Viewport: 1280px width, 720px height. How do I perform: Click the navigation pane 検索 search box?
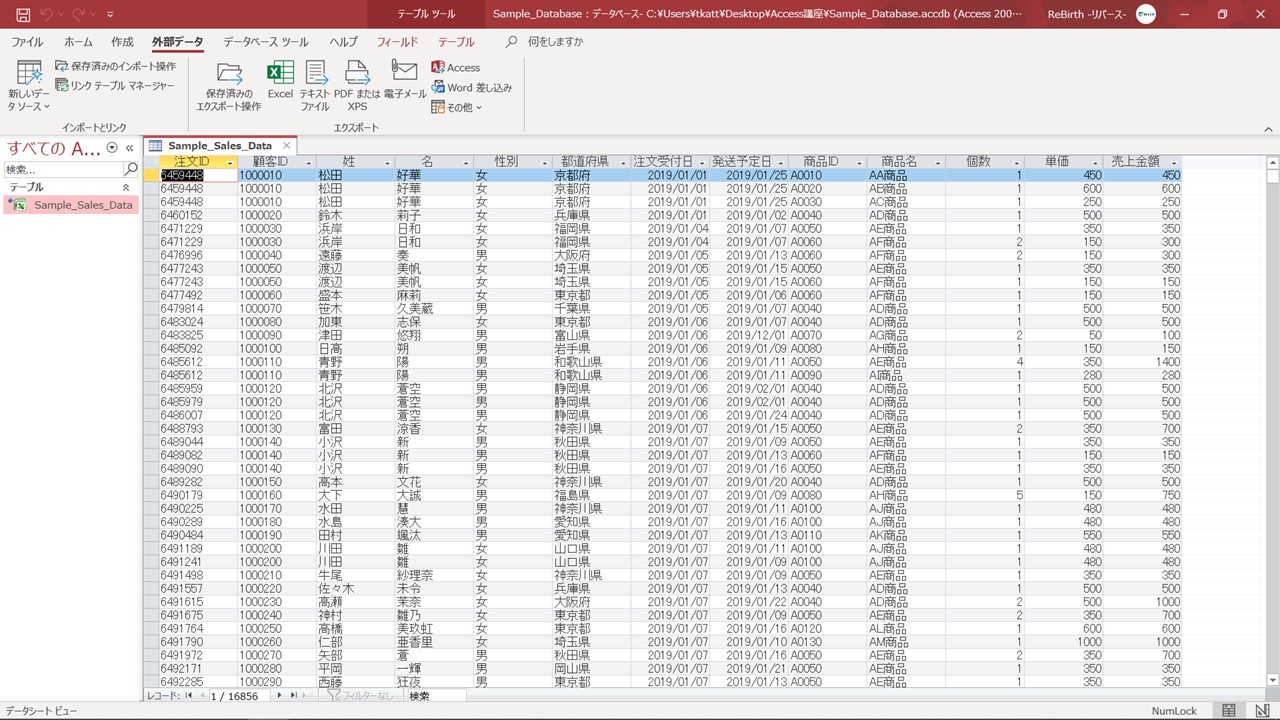click(x=62, y=169)
